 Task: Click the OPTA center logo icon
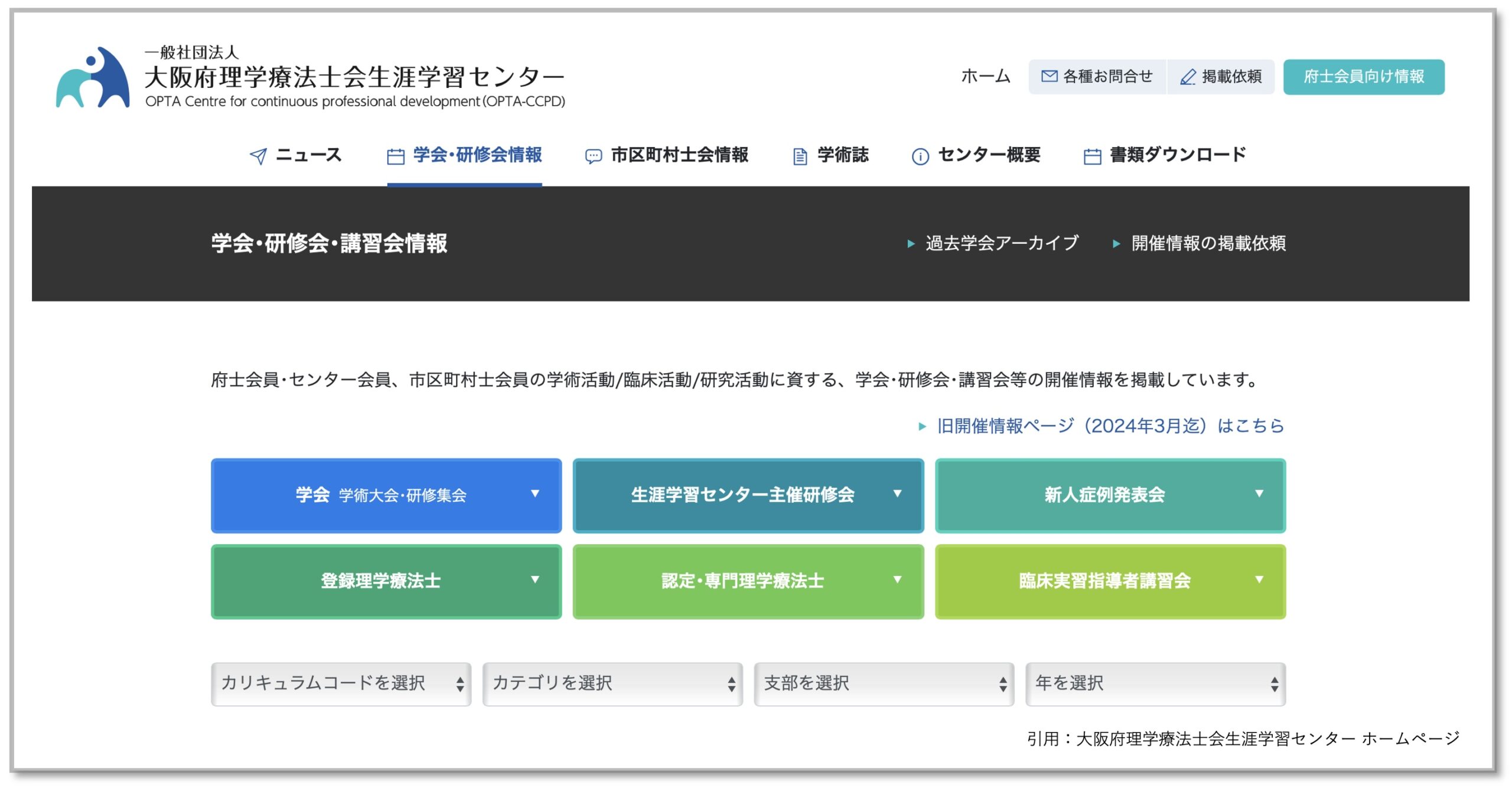[x=93, y=78]
